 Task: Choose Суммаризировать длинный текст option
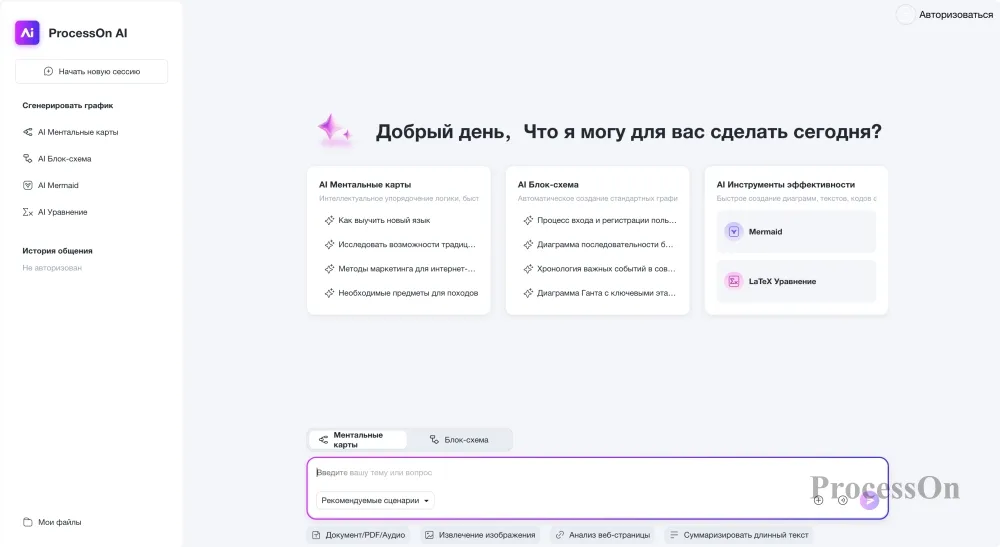click(739, 535)
